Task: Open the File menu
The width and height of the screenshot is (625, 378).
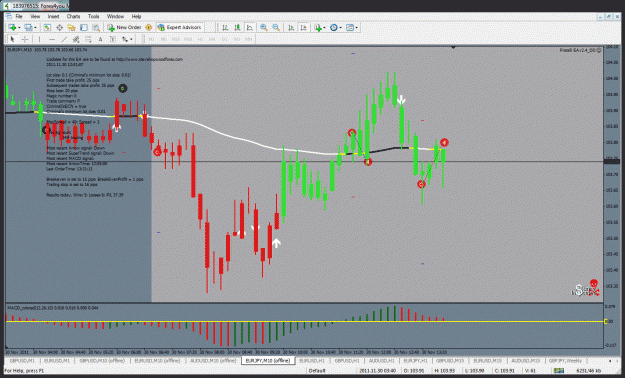Action: tap(19, 16)
